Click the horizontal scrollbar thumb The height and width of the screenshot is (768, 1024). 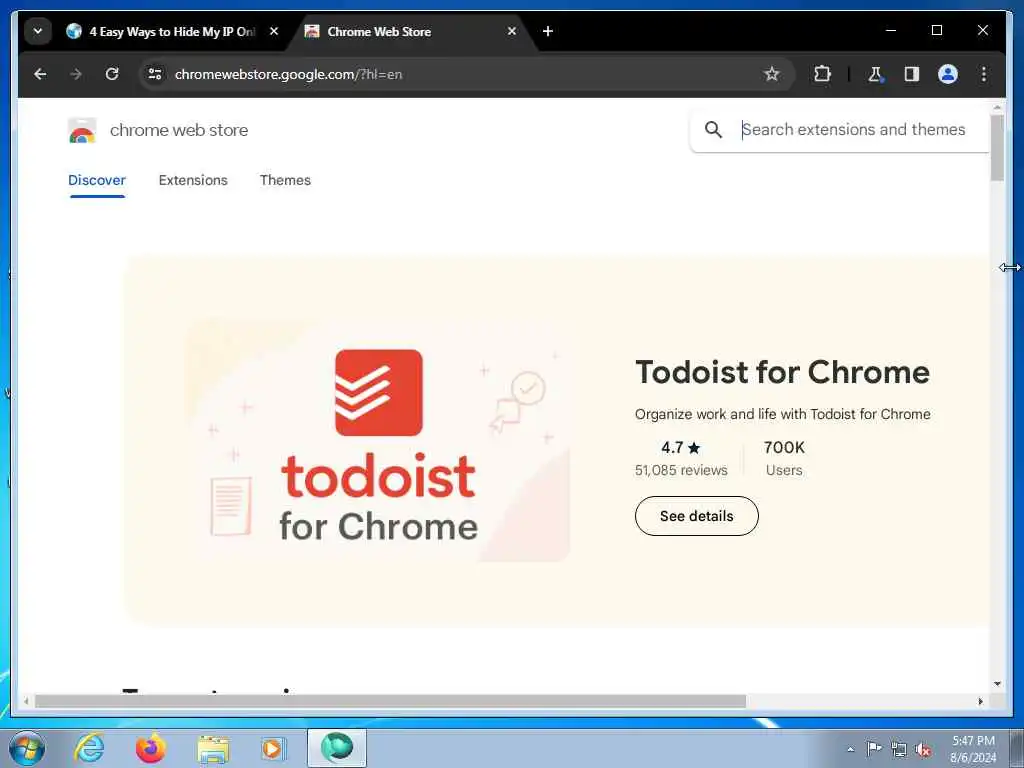[x=390, y=701]
